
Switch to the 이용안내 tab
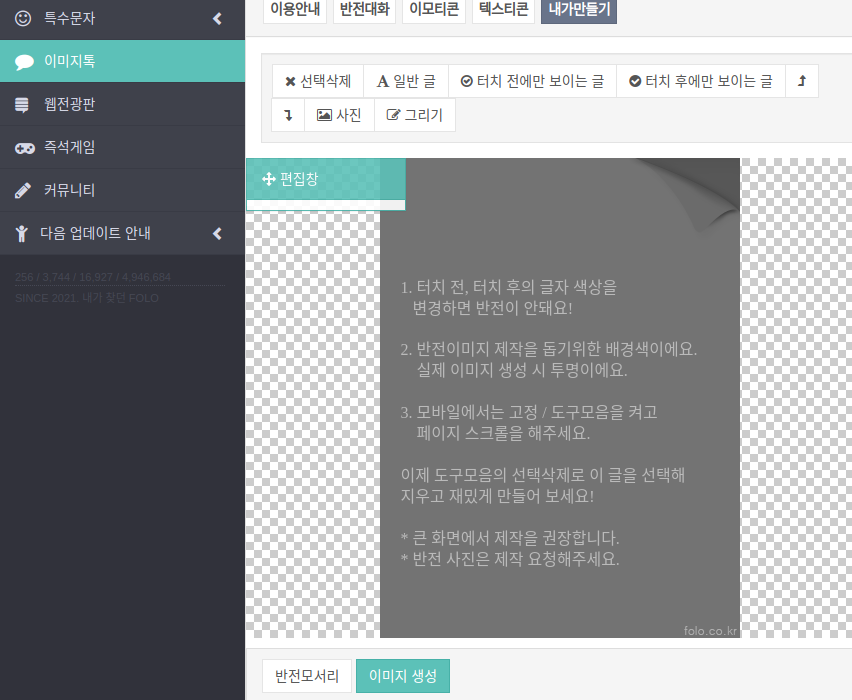[x=295, y=10]
